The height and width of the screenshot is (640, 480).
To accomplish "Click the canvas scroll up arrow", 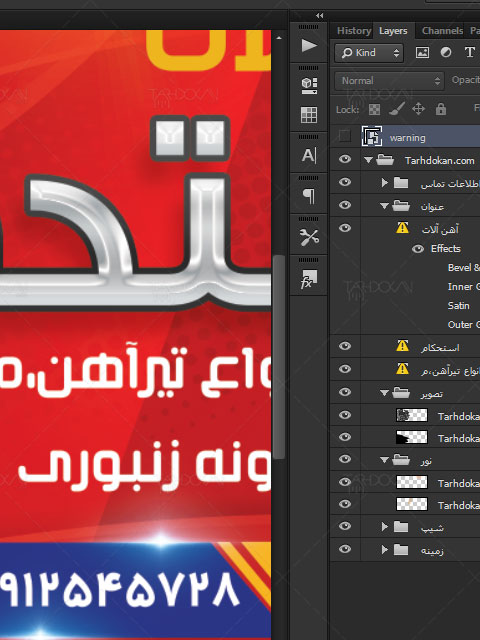I will pyautogui.click(x=279, y=38).
